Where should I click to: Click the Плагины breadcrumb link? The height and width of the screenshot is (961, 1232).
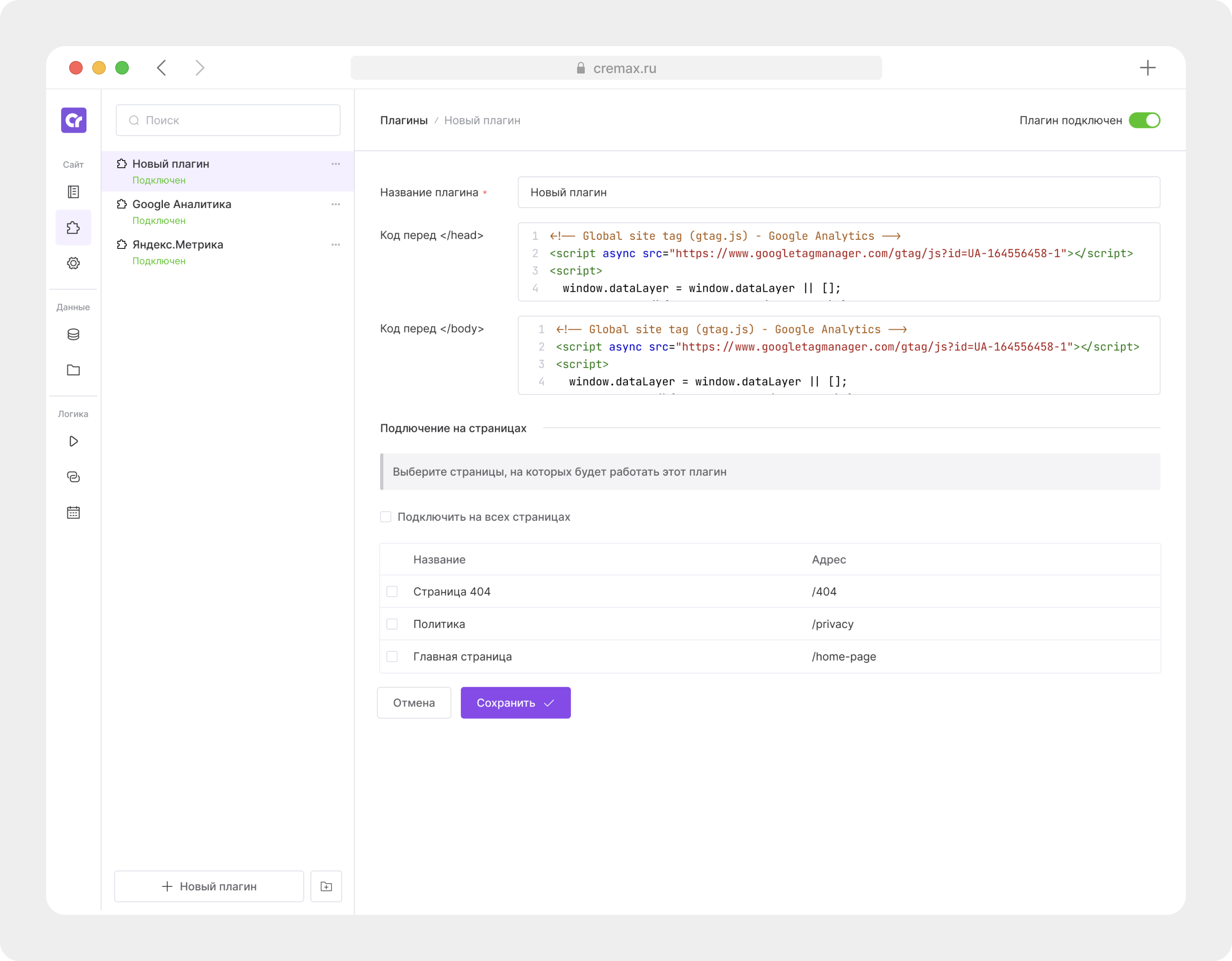pos(404,120)
